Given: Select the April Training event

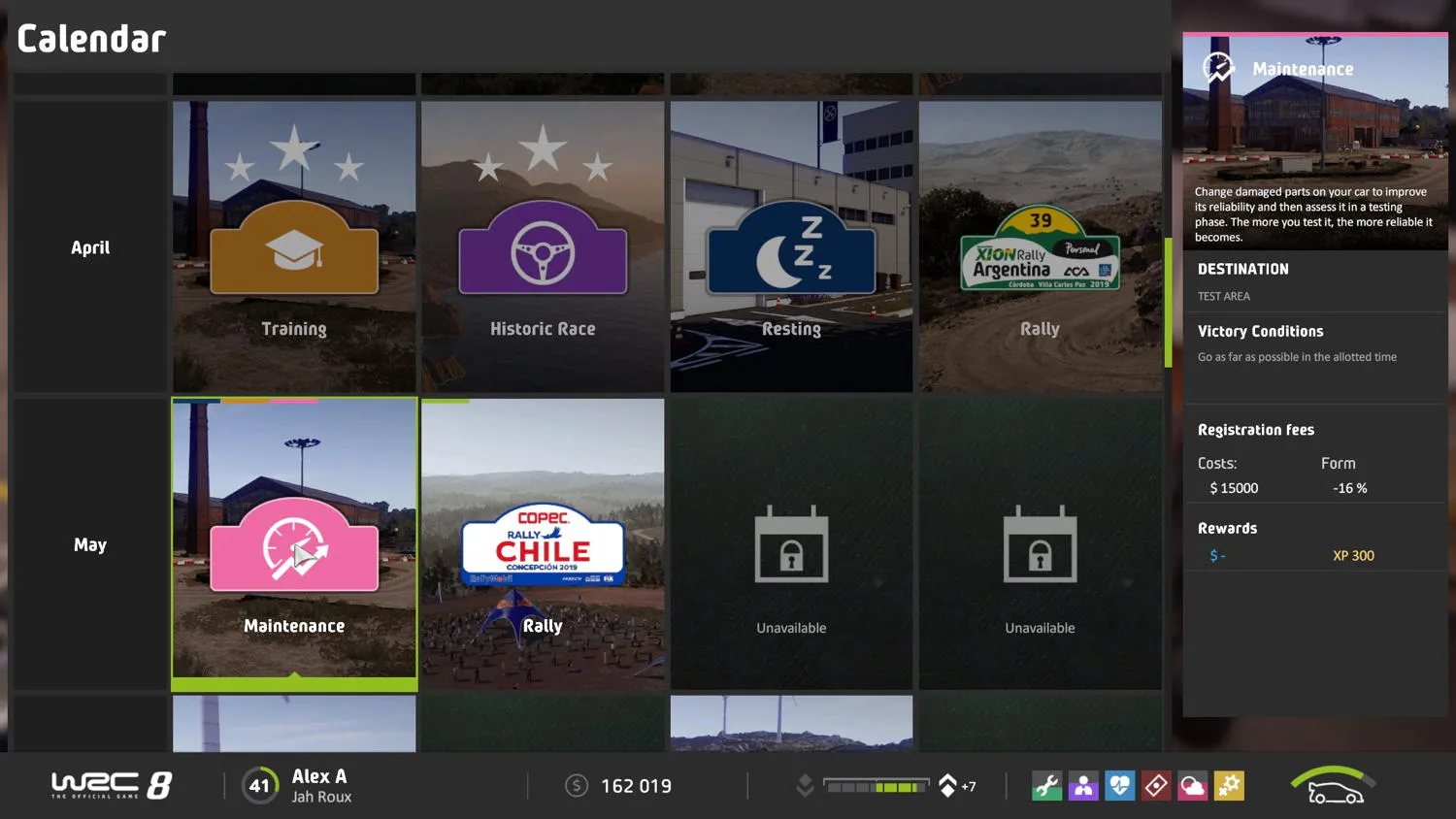Looking at the screenshot, I should click(294, 246).
